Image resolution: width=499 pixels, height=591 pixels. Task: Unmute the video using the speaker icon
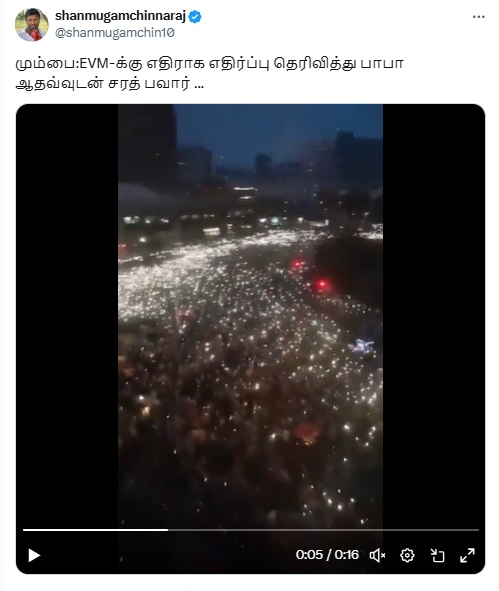(x=377, y=555)
